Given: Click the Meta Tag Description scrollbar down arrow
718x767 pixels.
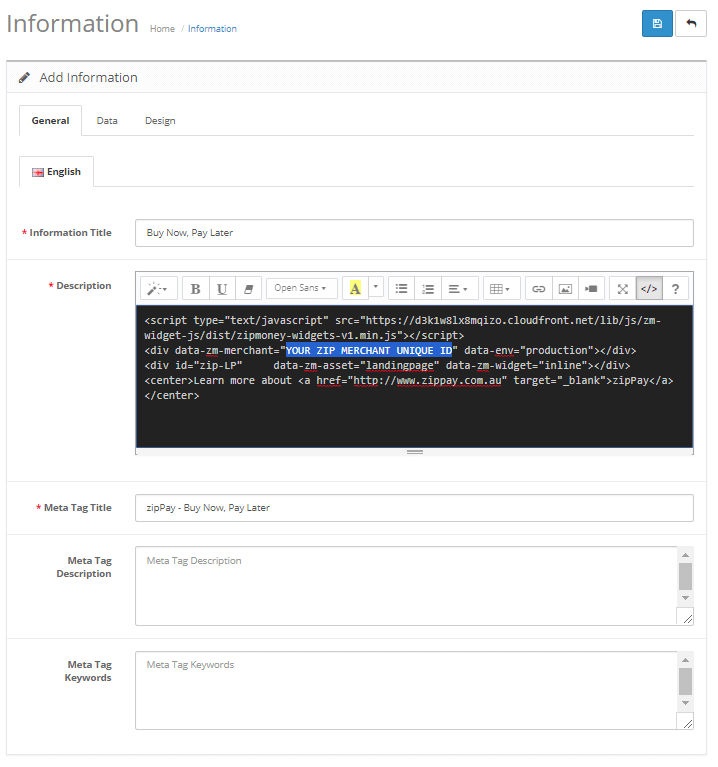Looking at the screenshot, I should point(685,598).
